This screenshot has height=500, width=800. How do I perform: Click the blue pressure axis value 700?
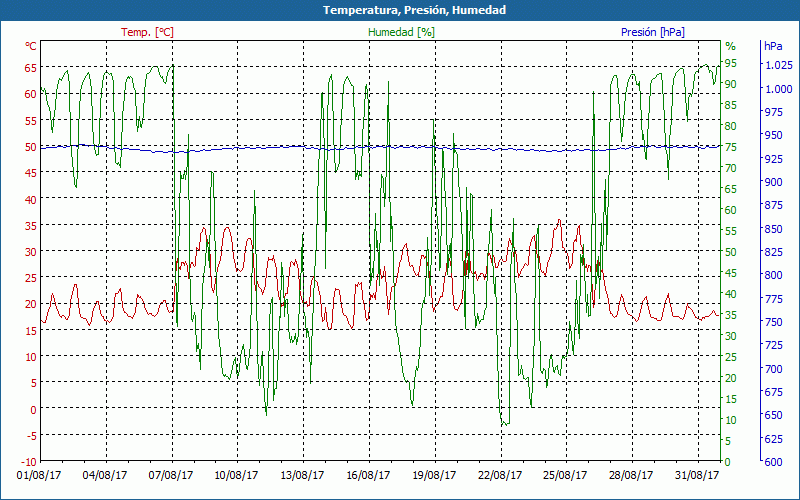[x=773, y=368]
